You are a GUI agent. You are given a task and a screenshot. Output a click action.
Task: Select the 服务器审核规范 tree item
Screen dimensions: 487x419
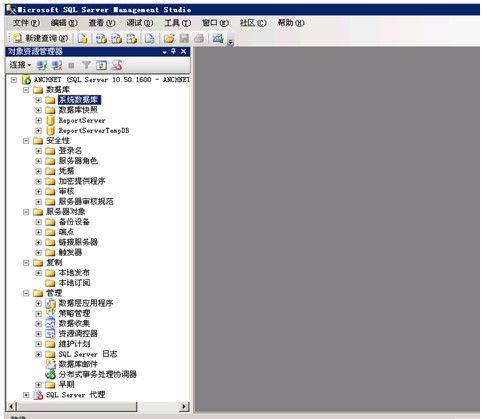[86, 202]
